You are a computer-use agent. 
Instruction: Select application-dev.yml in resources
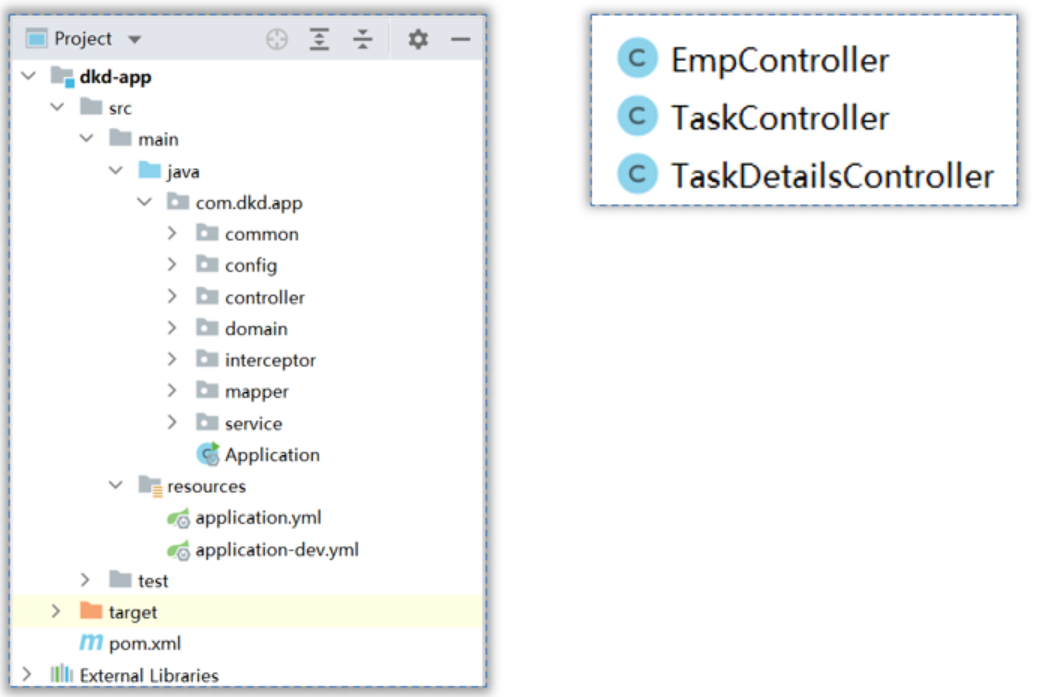[x=277, y=550]
